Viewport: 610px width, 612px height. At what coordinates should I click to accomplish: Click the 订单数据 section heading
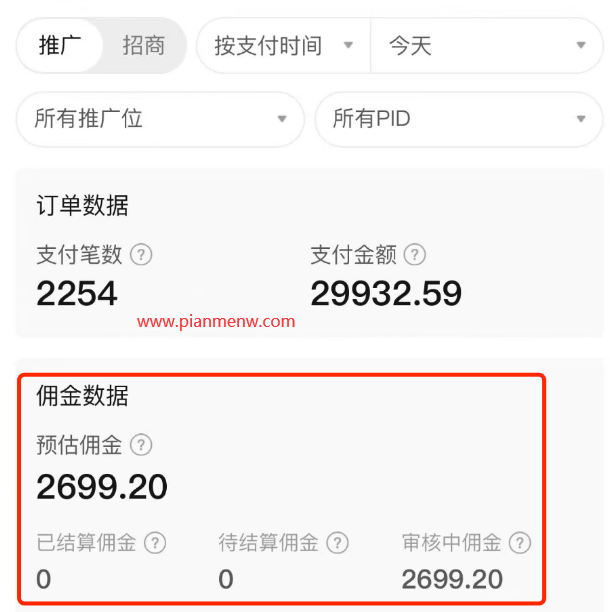82,205
